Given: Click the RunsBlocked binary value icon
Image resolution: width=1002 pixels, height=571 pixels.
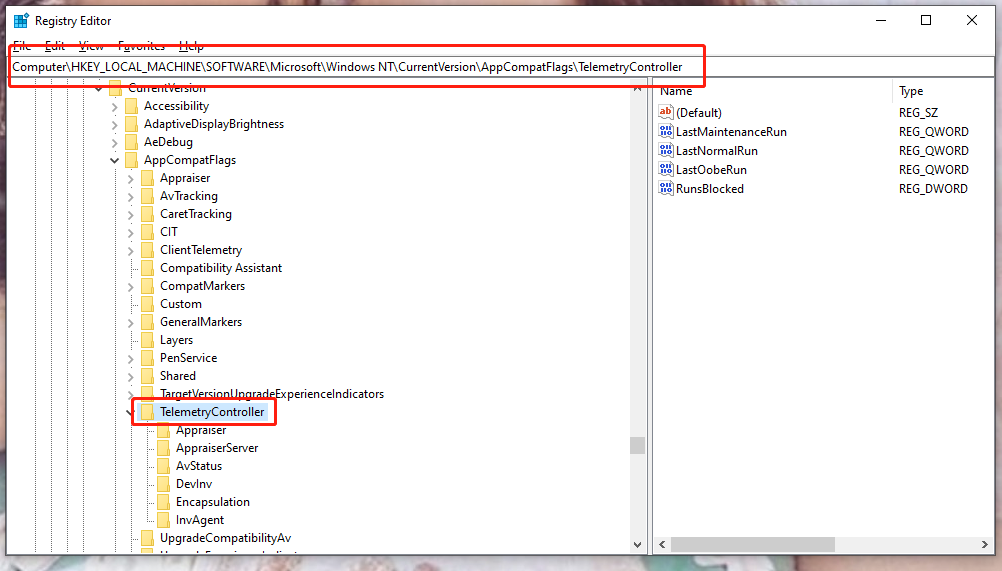Looking at the screenshot, I should click(665, 188).
